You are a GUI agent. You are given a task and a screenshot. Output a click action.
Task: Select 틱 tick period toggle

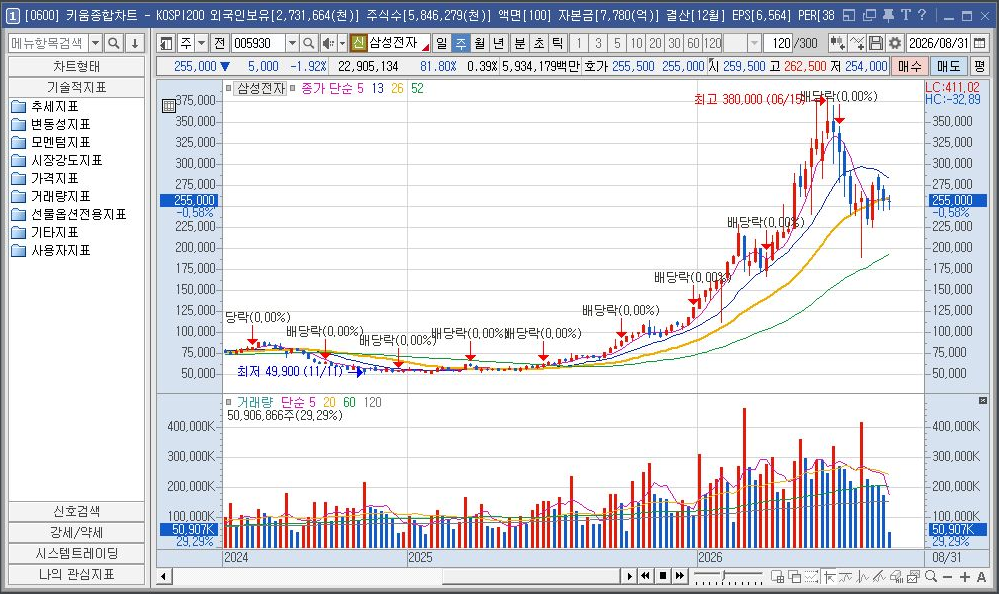tap(558, 43)
